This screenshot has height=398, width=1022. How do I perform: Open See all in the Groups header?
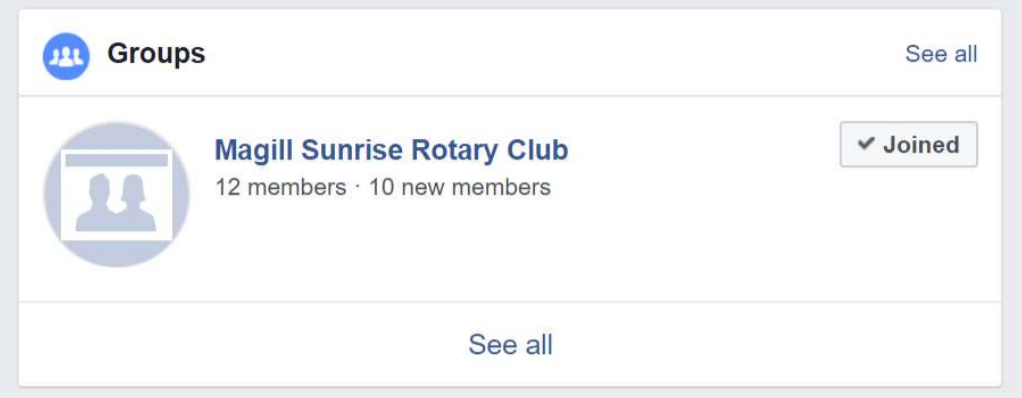[x=941, y=53]
